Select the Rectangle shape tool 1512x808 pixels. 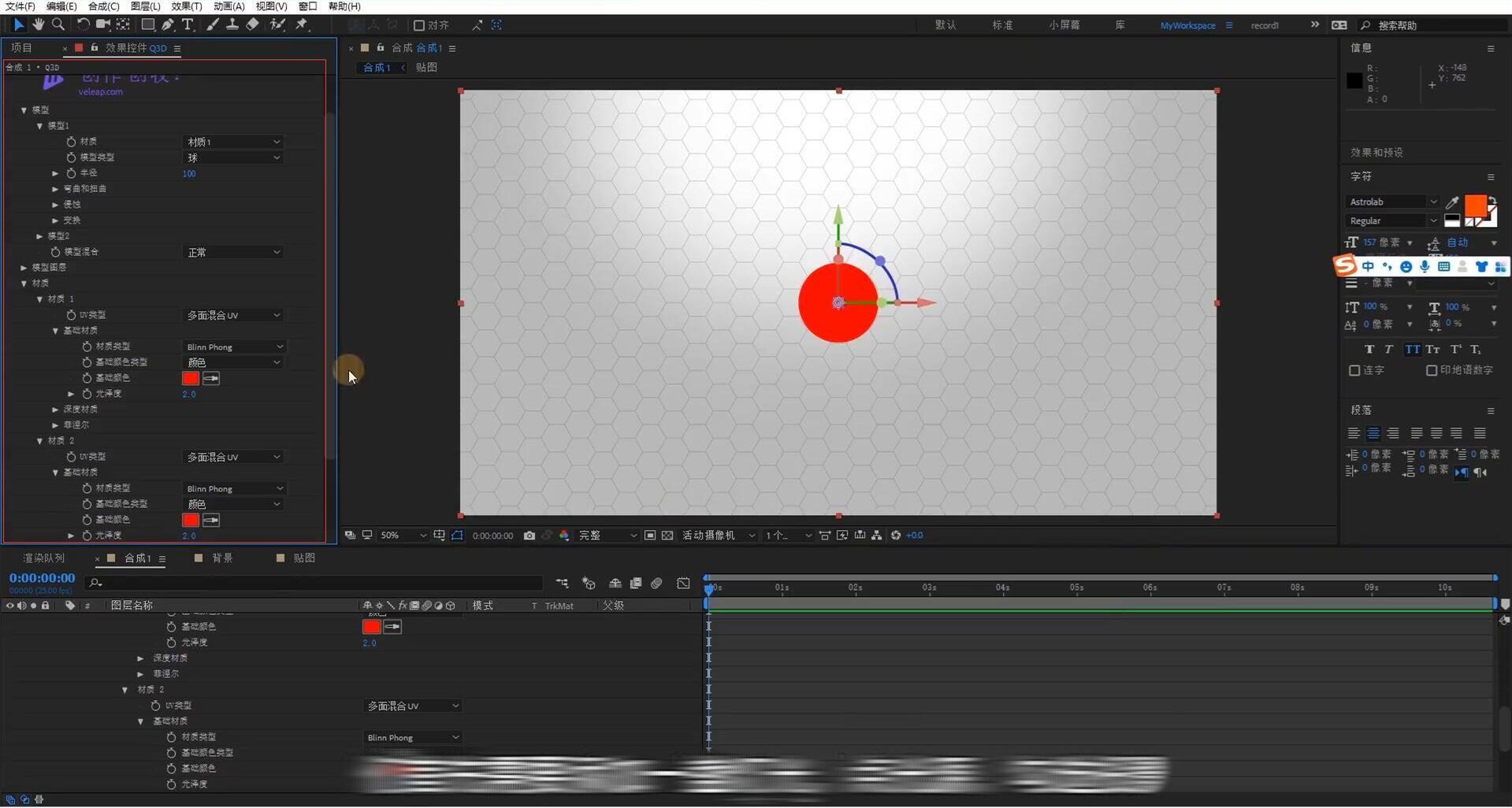pyautogui.click(x=147, y=24)
